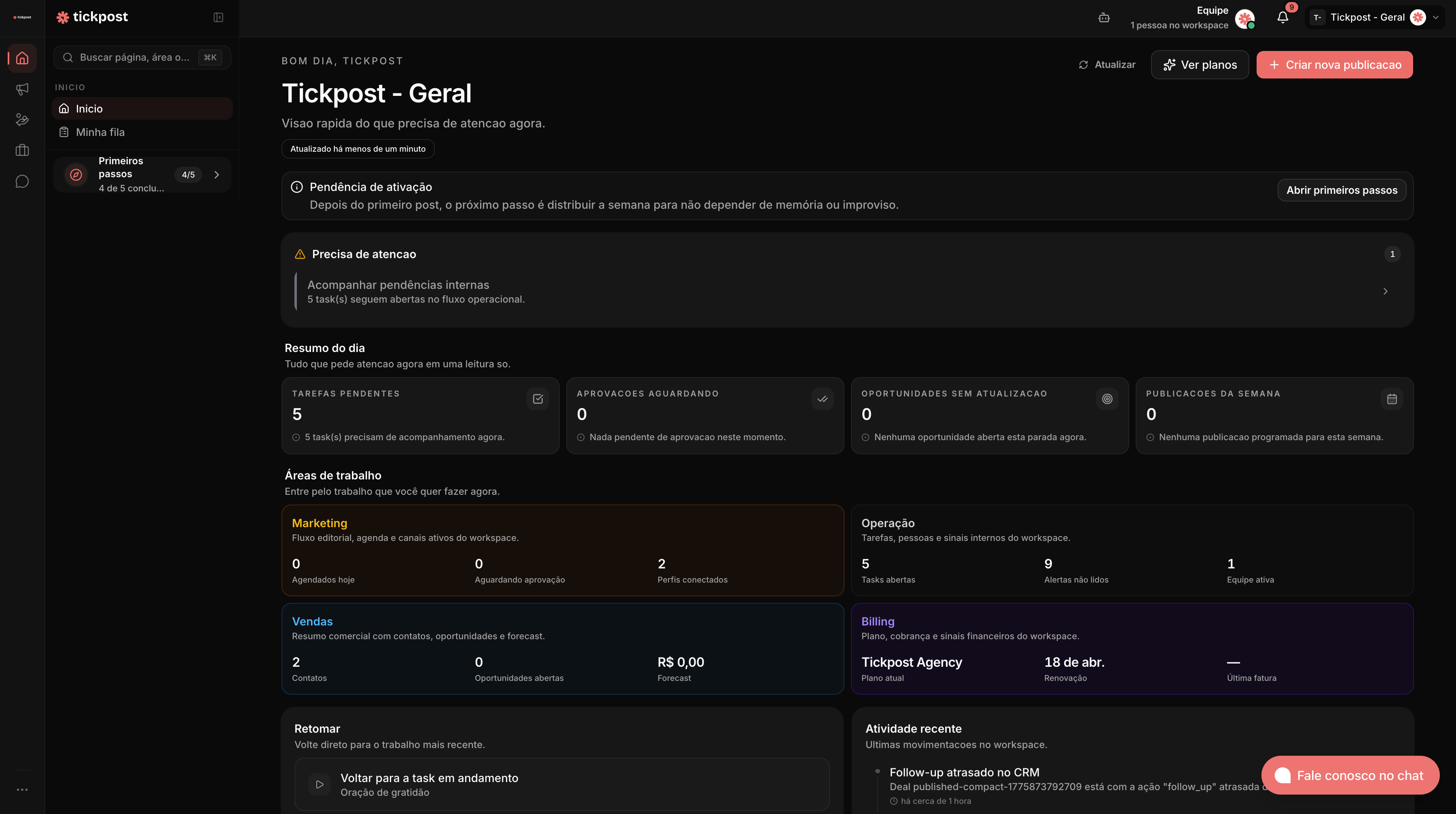Image resolution: width=1456 pixels, height=814 pixels.
Task: Collapse the sidebar panel toggle
Action: [218, 17]
